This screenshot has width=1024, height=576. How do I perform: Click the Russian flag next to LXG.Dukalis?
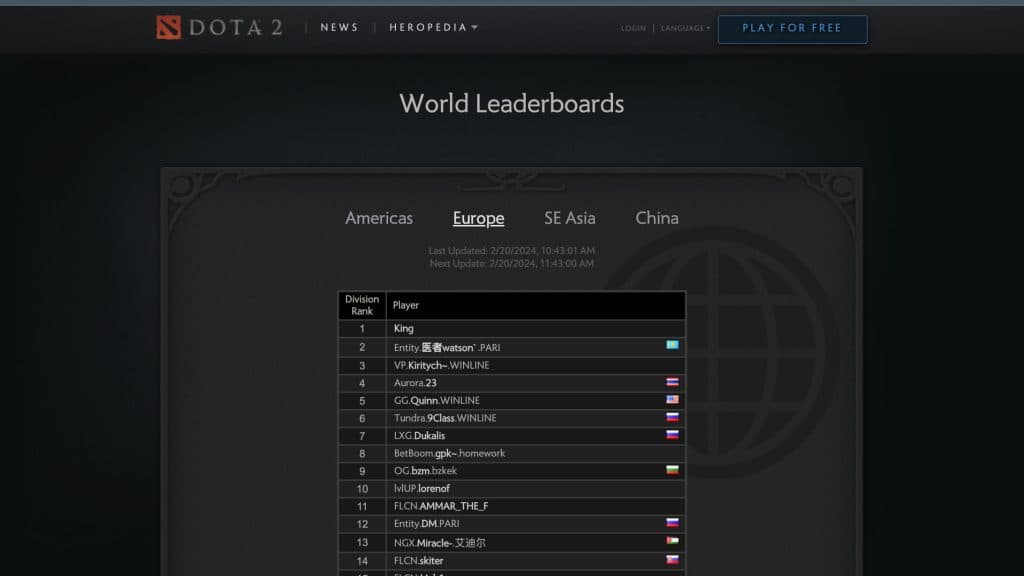tap(672, 436)
